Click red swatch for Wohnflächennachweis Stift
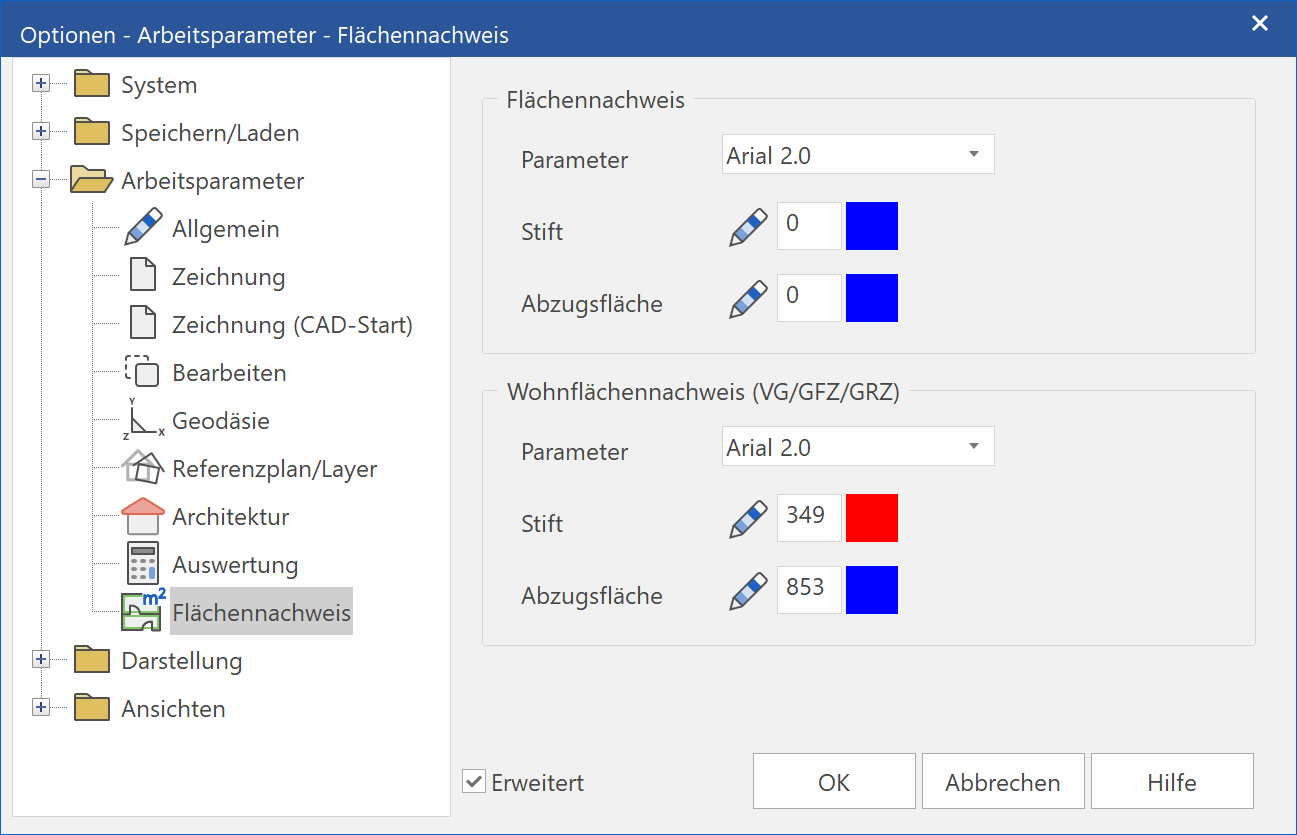 coord(872,518)
